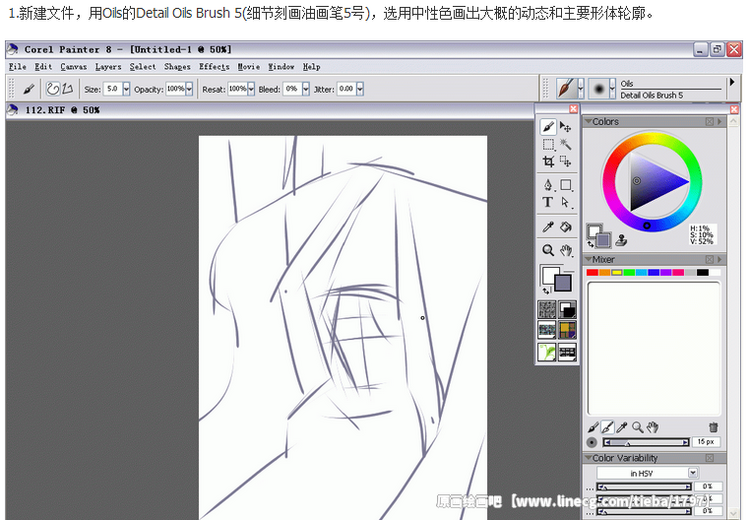Open the File menu
Screen dimensions: 750x520
pos(18,66)
